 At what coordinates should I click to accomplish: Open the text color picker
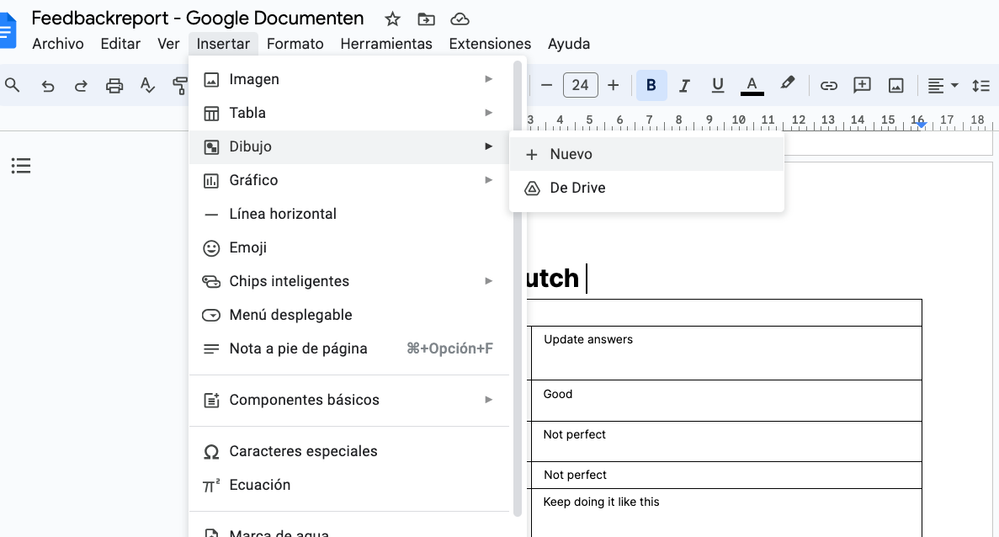pos(752,85)
